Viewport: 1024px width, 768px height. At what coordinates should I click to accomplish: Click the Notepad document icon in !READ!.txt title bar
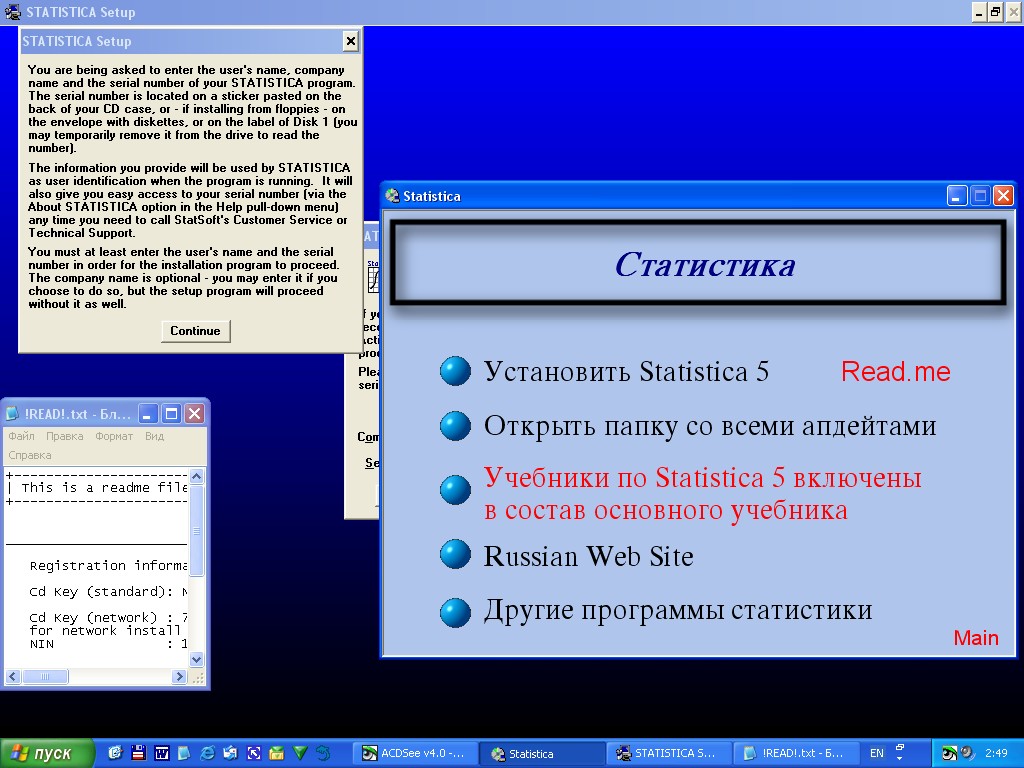(x=12, y=413)
